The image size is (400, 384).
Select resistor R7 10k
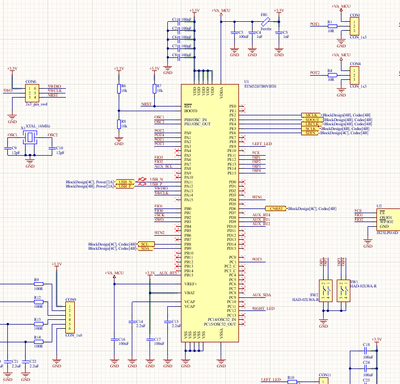(x=155, y=88)
